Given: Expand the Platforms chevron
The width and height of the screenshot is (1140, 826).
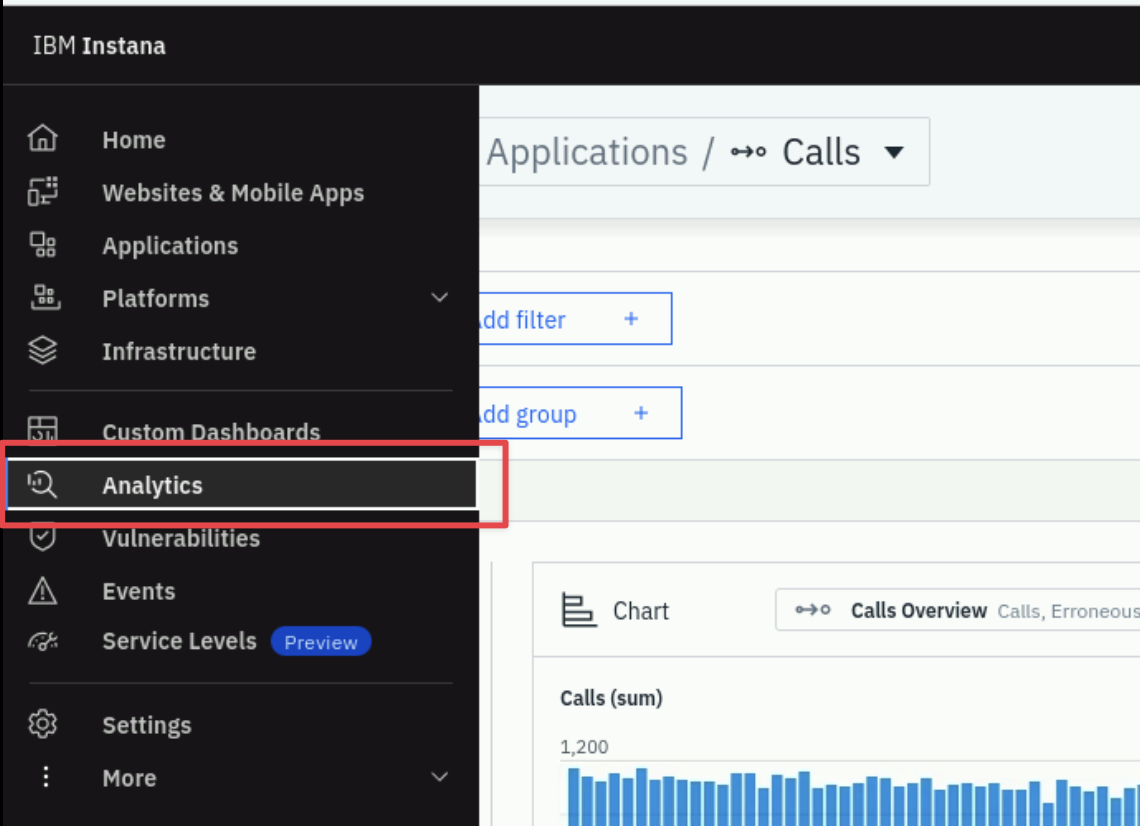Looking at the screenshot, I should coord(439,297).
